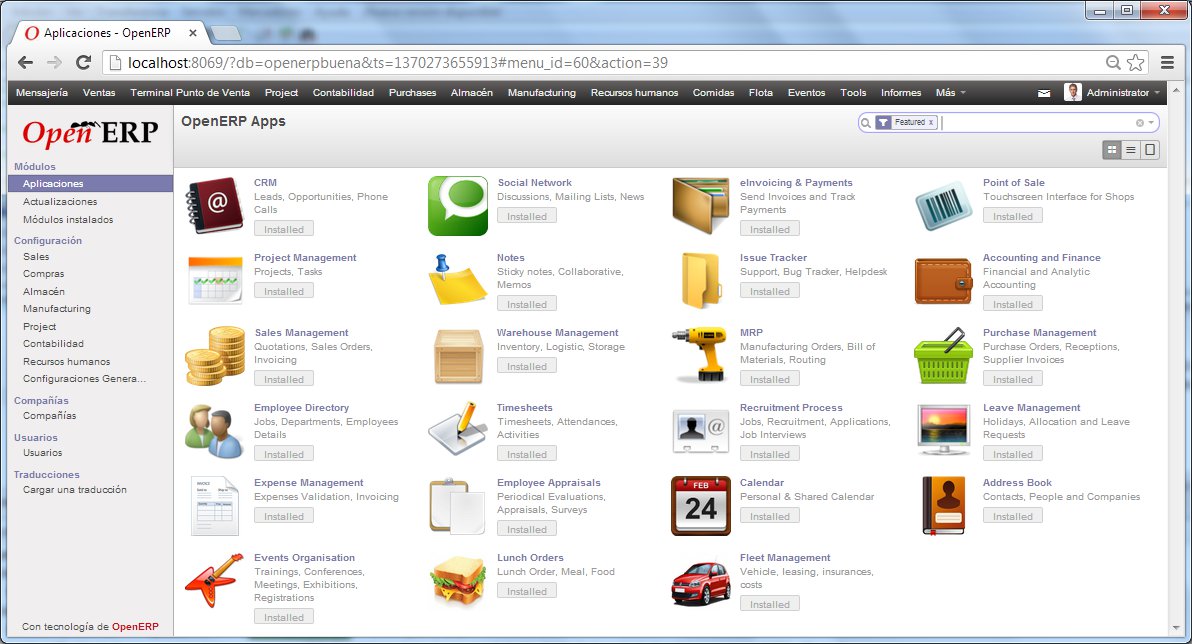Select the Address Book contact icon
Screen dimensions: 1192x644
(943, 506)
